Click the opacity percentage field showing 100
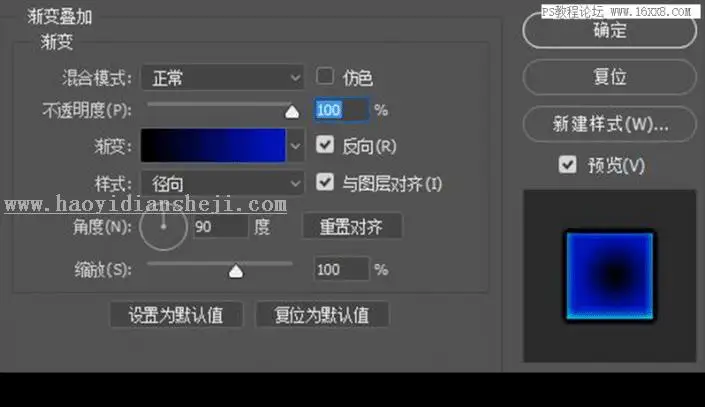 click(341, 110)
